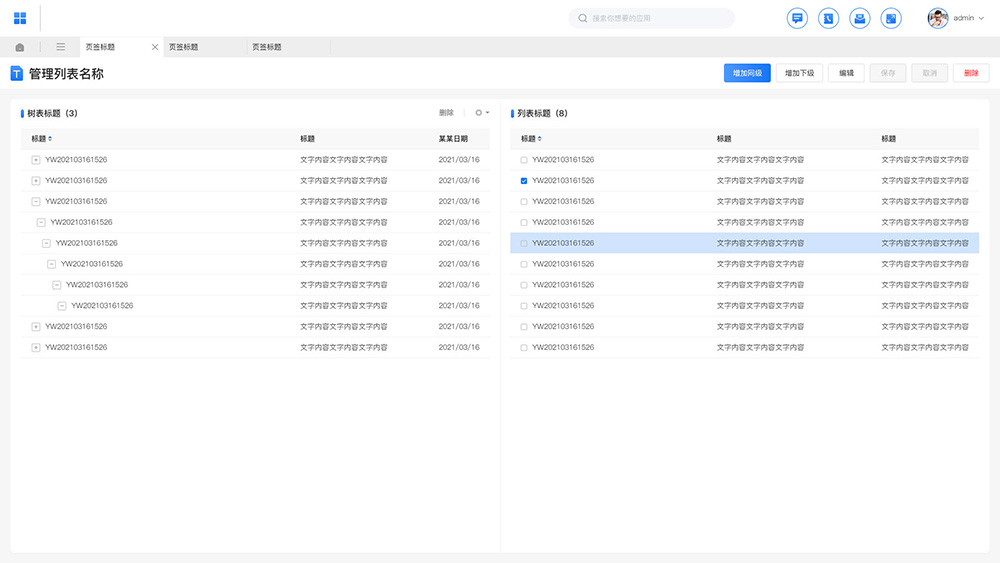The height and width of the screenshot is (563, 1000).
Task: Open the blue app grid launcher icon
Action: (x=20, y=18)
